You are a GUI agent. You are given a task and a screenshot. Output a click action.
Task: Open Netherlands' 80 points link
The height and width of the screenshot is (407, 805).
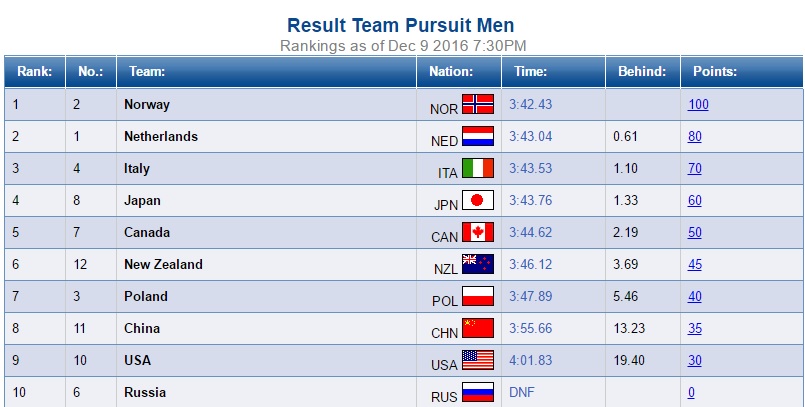[695, 137]
